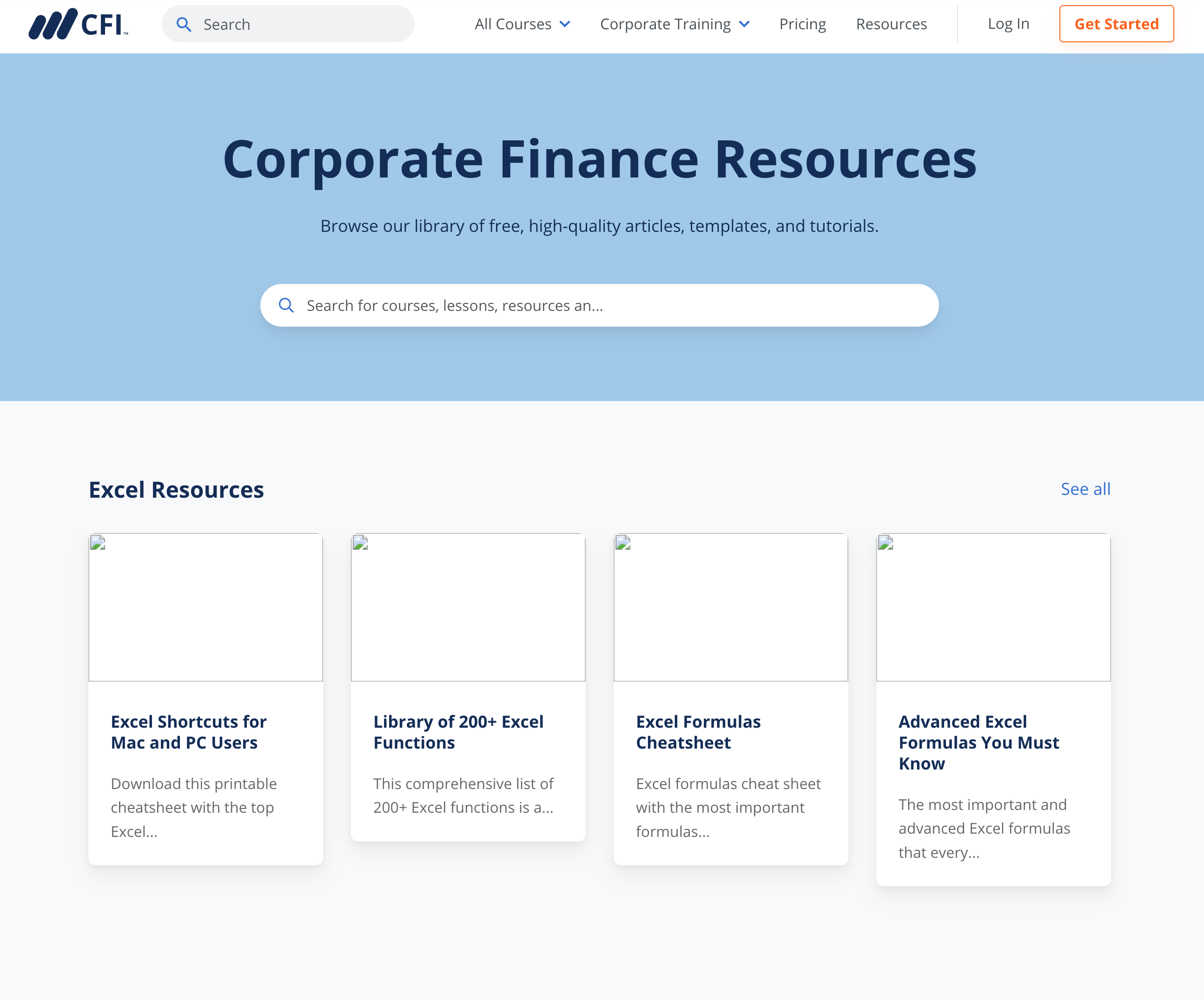Open Excel Shortcuts for Mac and PC
Screen dimensions: 1204x1000
pyautogui.click(x=189, y=731)
